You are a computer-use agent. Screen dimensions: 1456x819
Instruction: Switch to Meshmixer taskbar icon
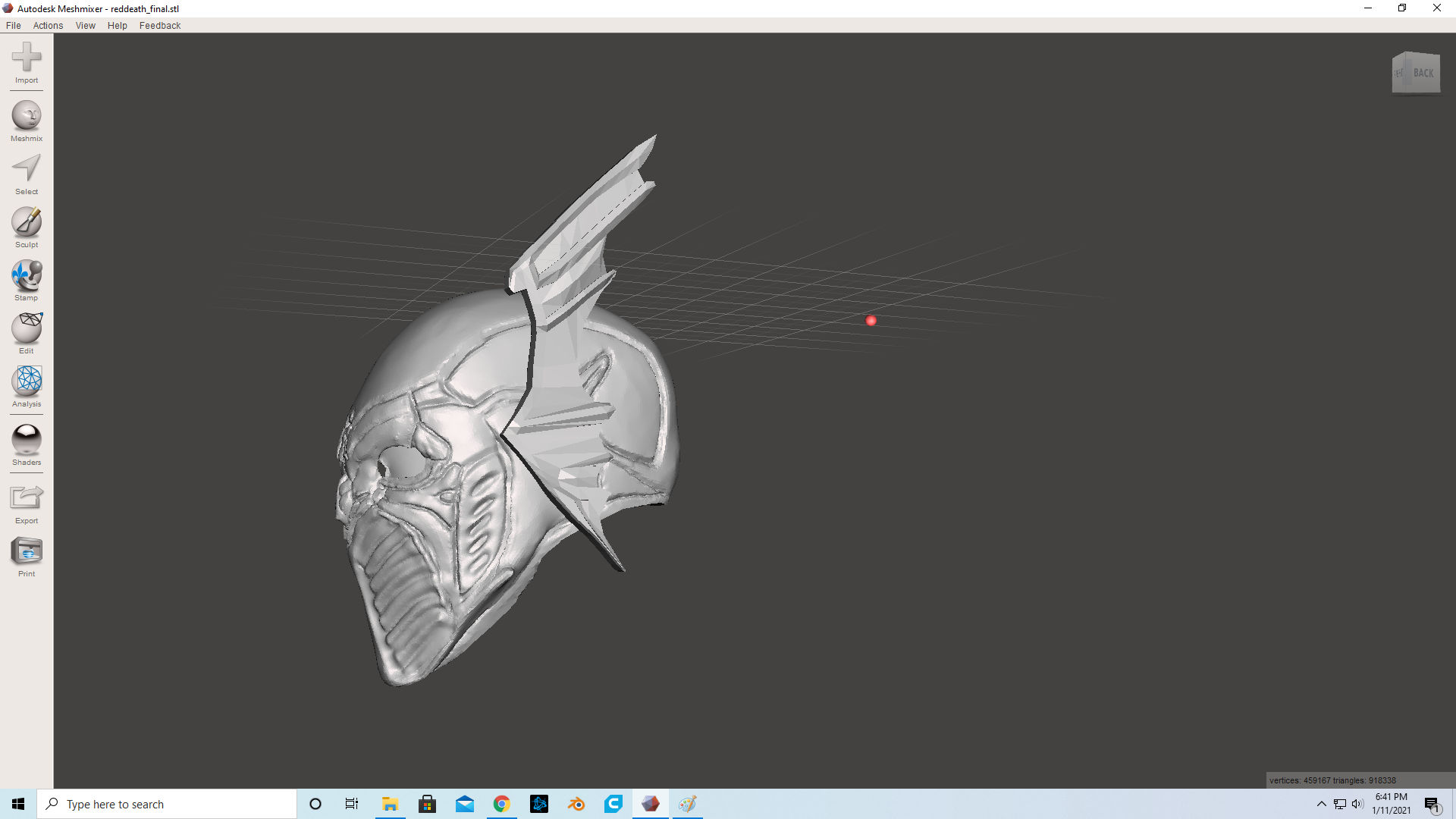pos(651,804)
